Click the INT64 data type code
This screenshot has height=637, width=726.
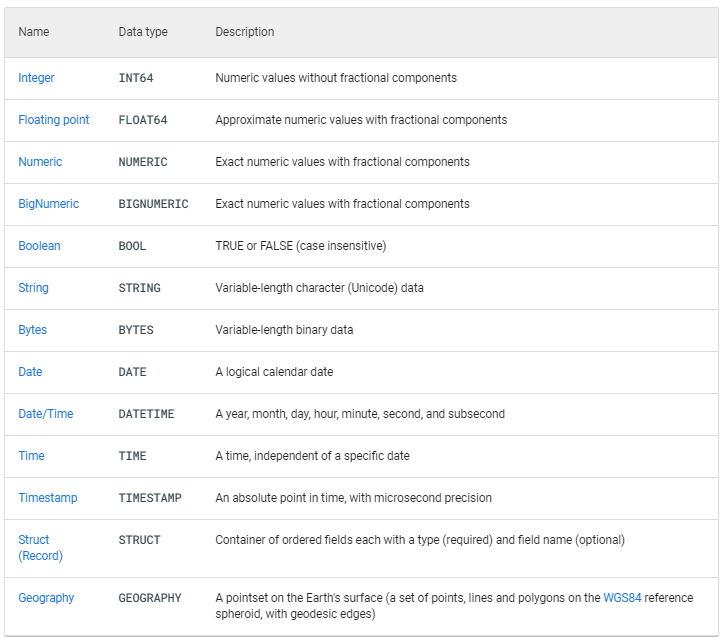(x=136, y=78)
